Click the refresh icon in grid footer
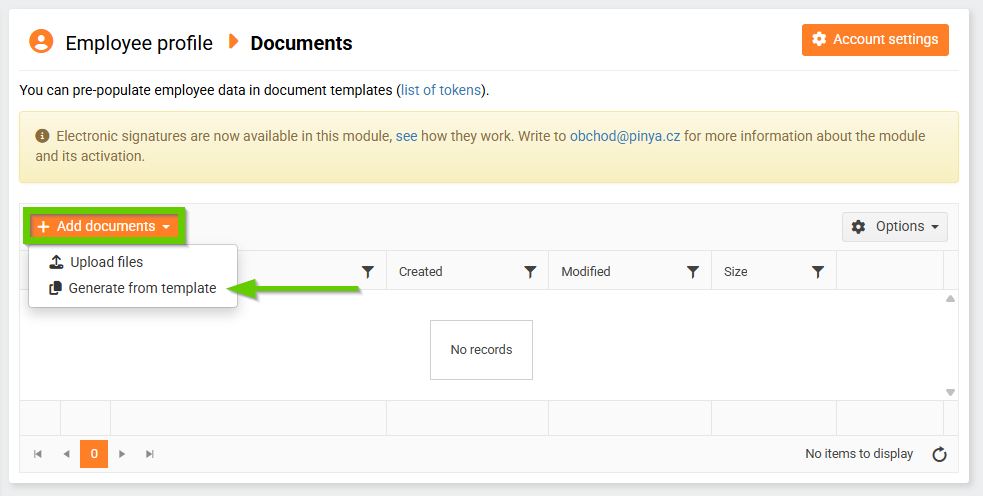The width and height of the screenshot is (983, 496). click(939, 455)
